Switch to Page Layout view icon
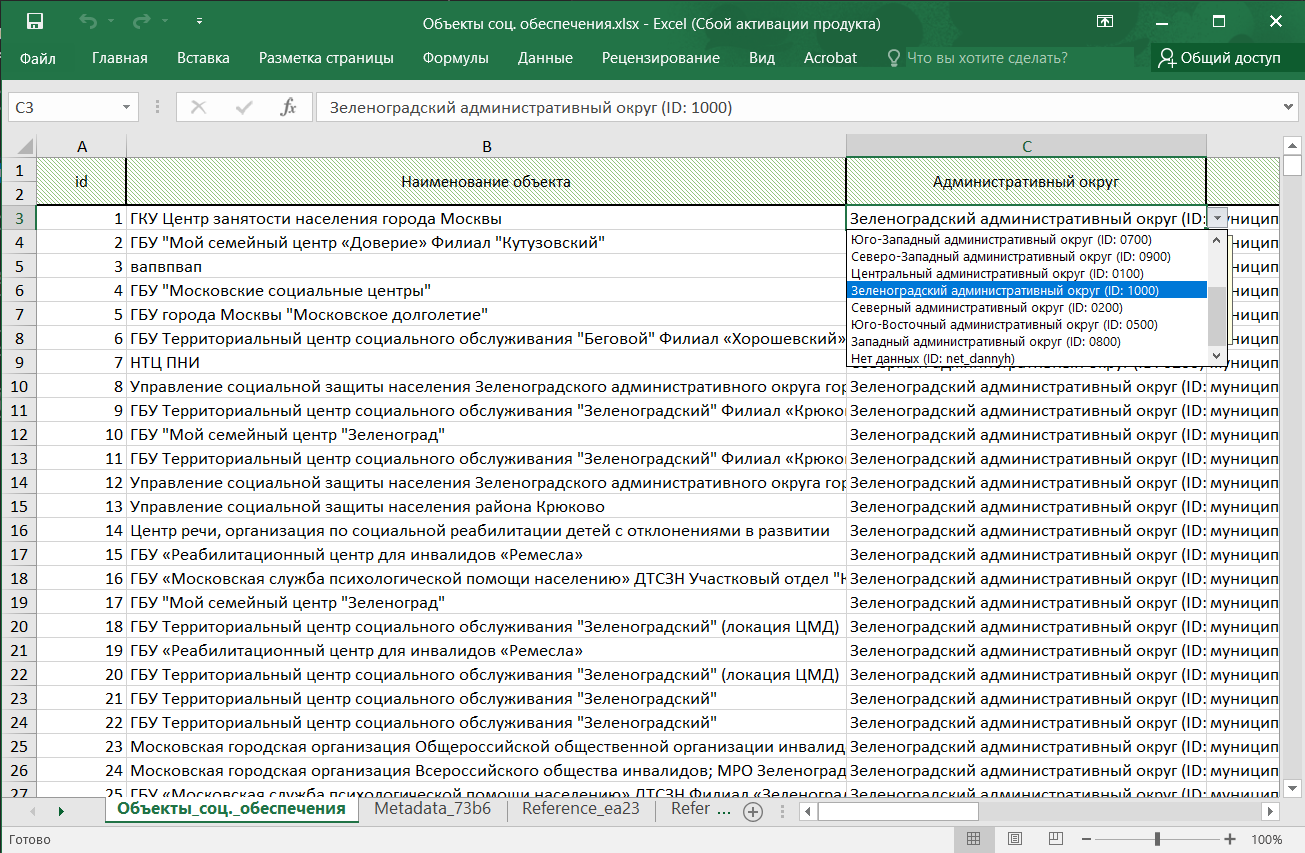 pos(1015,839)
